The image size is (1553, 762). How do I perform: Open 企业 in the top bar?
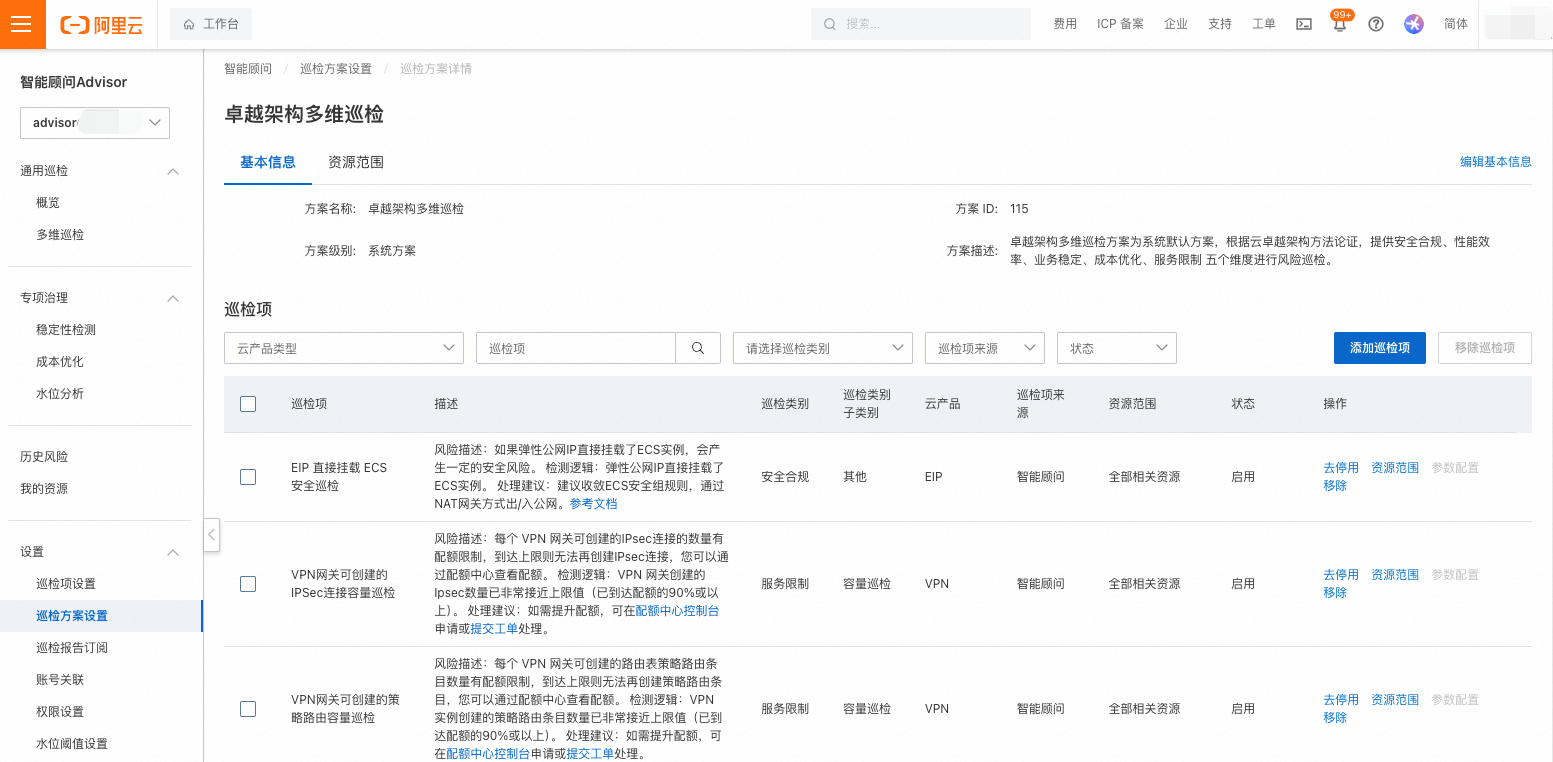1176,24
